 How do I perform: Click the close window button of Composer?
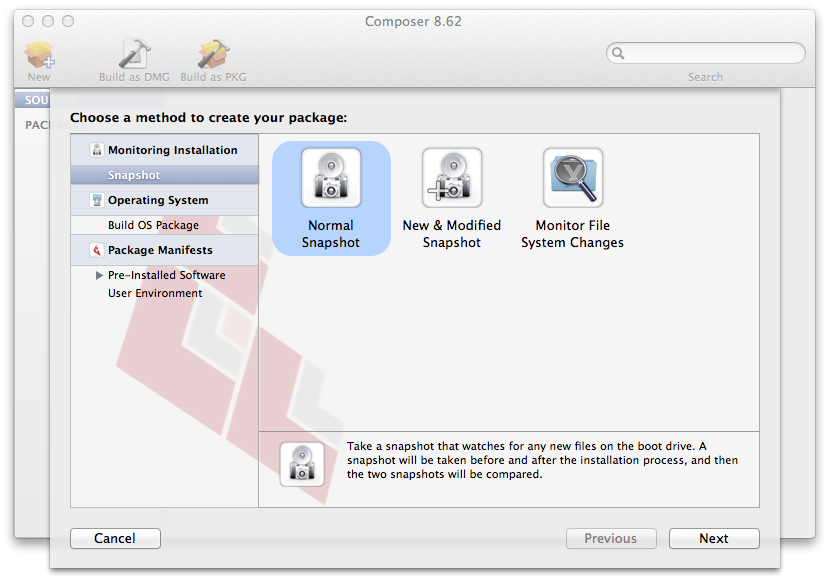point(28,21)
